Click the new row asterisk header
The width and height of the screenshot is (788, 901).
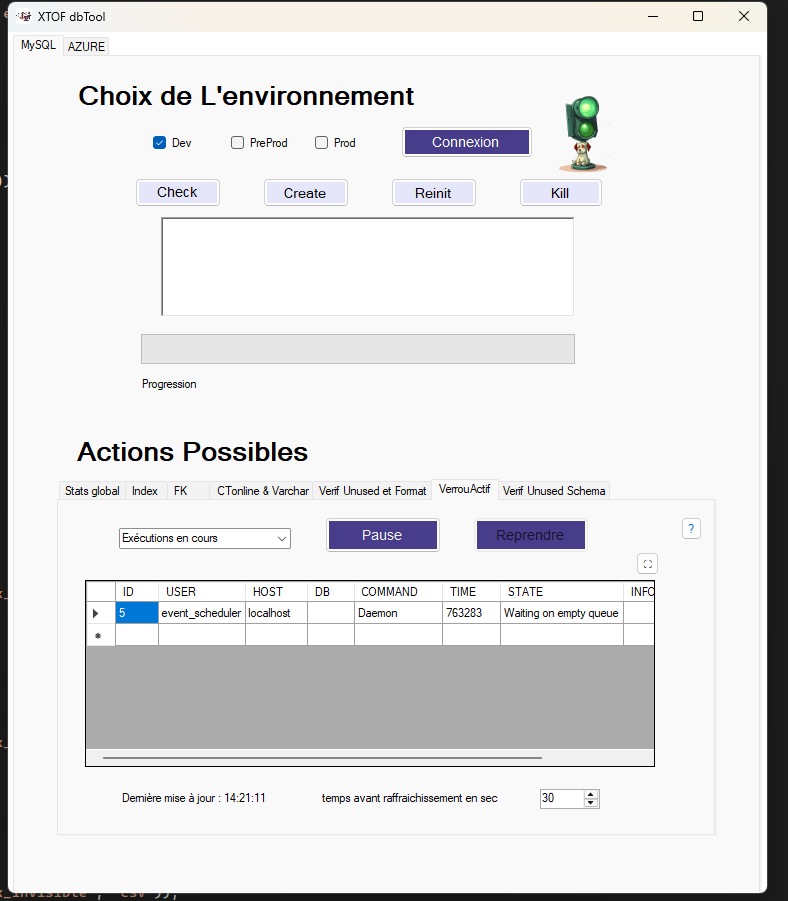pos(101,635)
